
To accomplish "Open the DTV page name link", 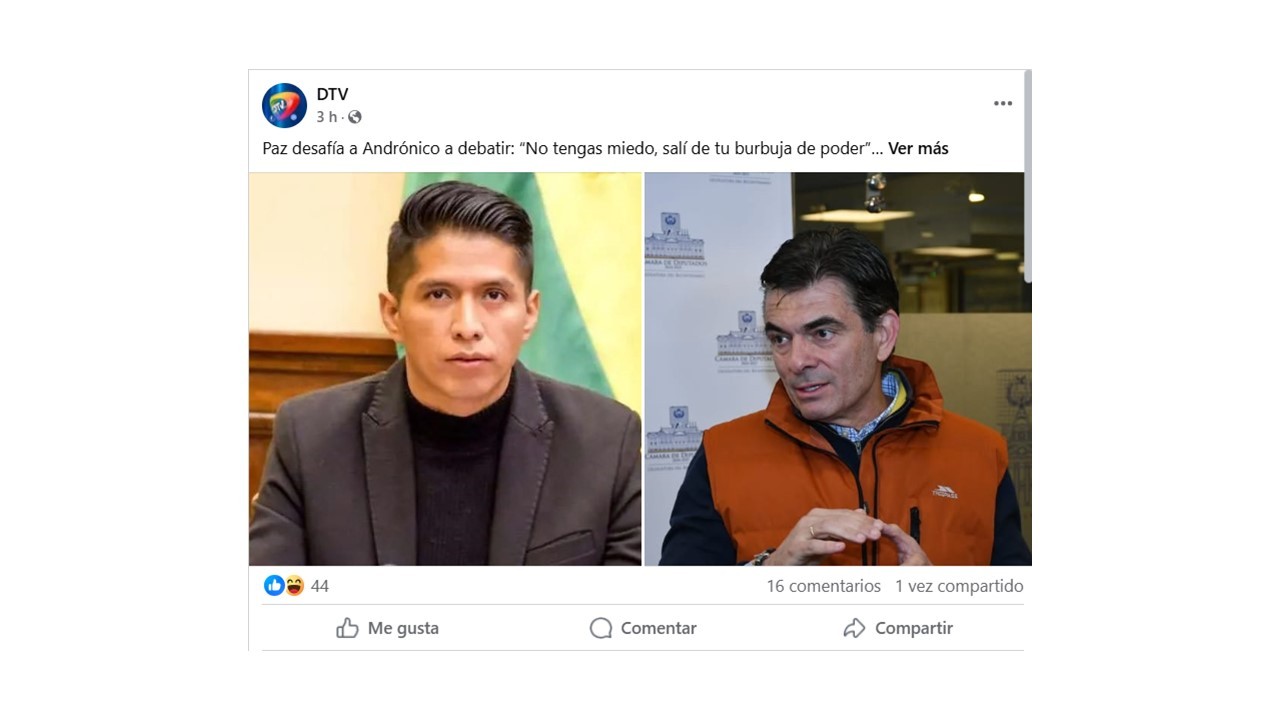I will 332,94.
